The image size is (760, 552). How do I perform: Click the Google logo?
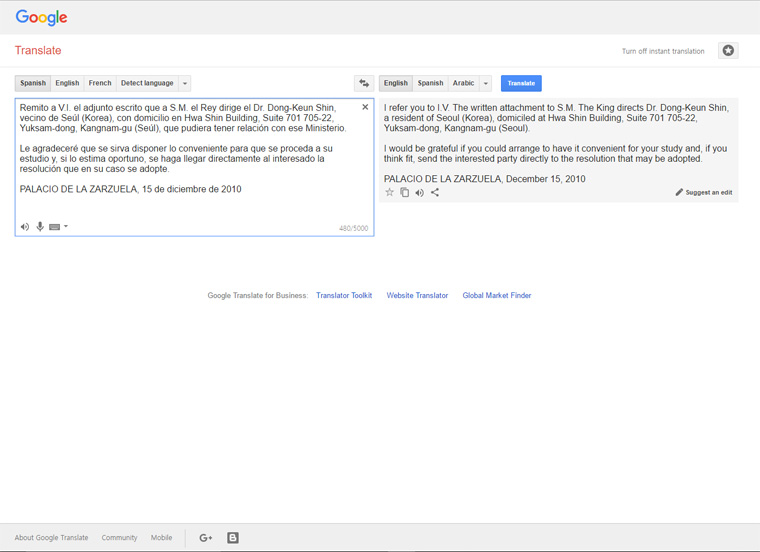(41, 17)
